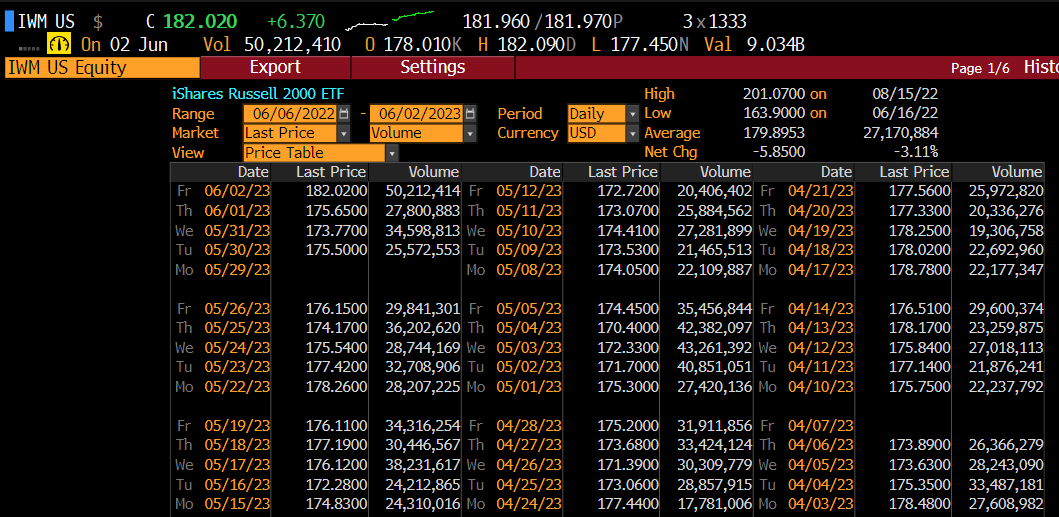Open the end date calendar icon

tap(471, 113)
